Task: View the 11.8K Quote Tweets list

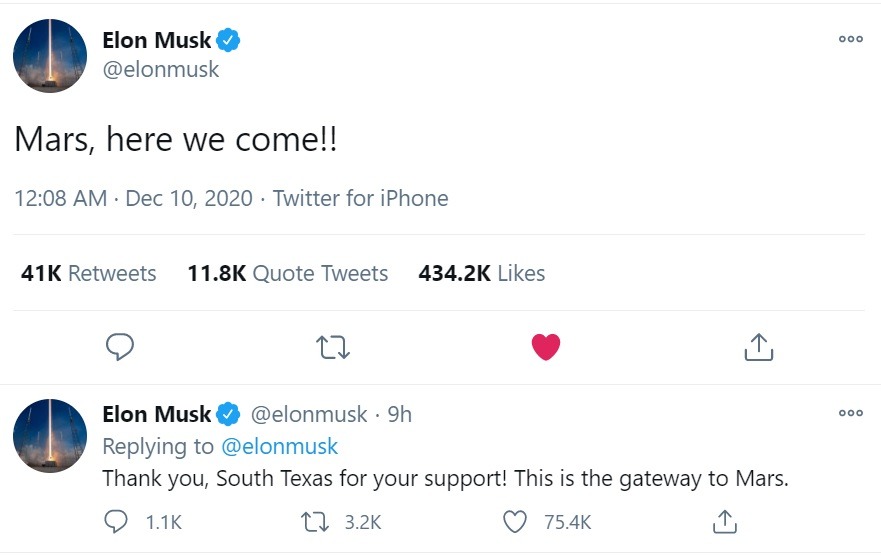Action: tap(288, 274)
